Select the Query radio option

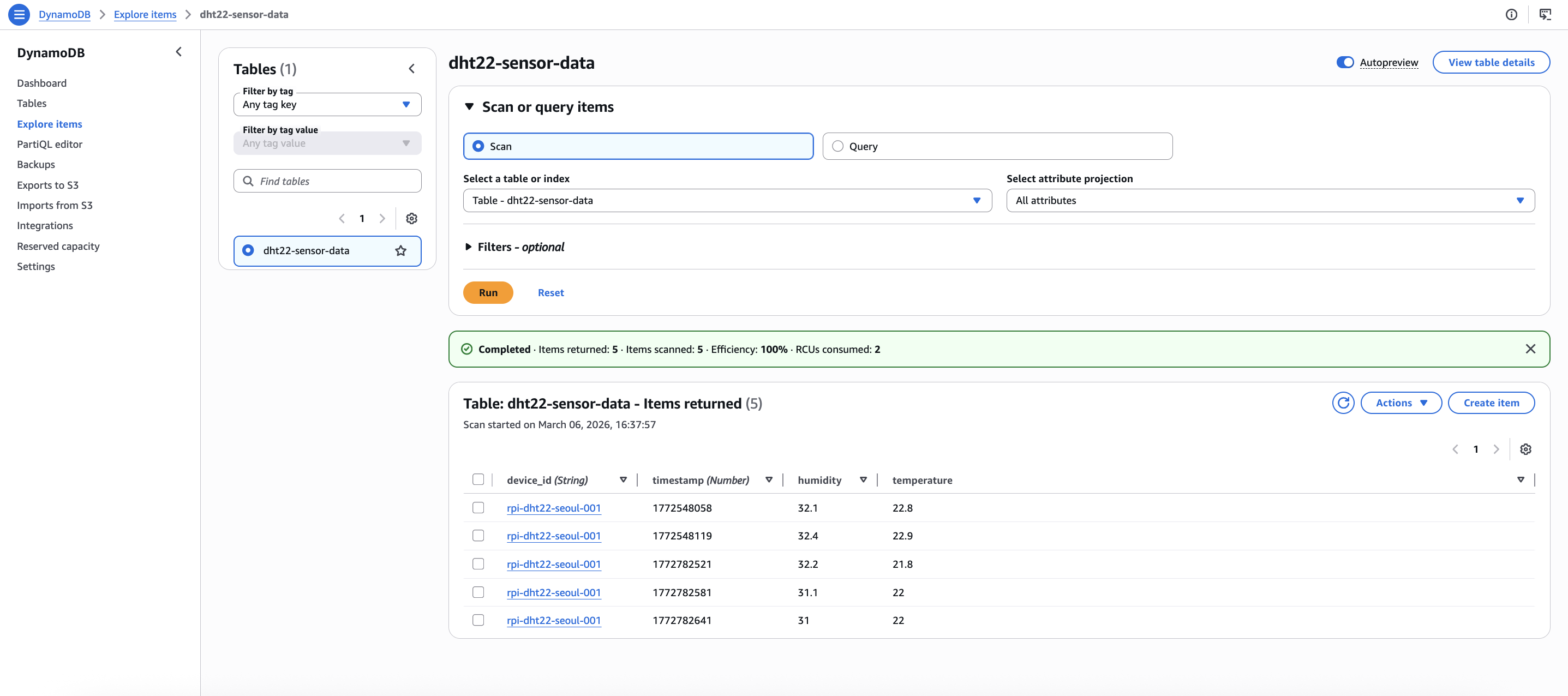(x=837, y=146)
